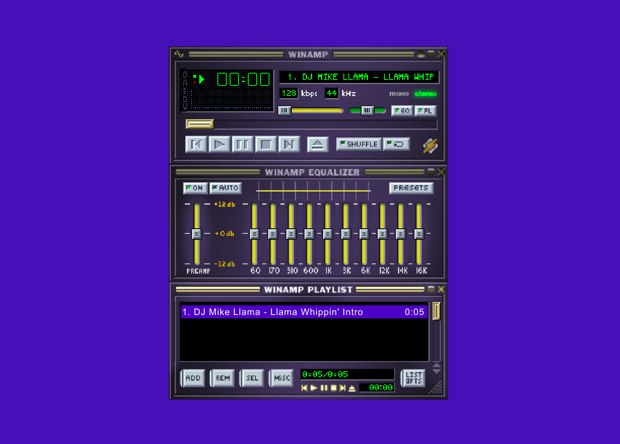This screenshot has width=620, height=444.
Task: Open a file with the Eject button
Action: point(318,145)
